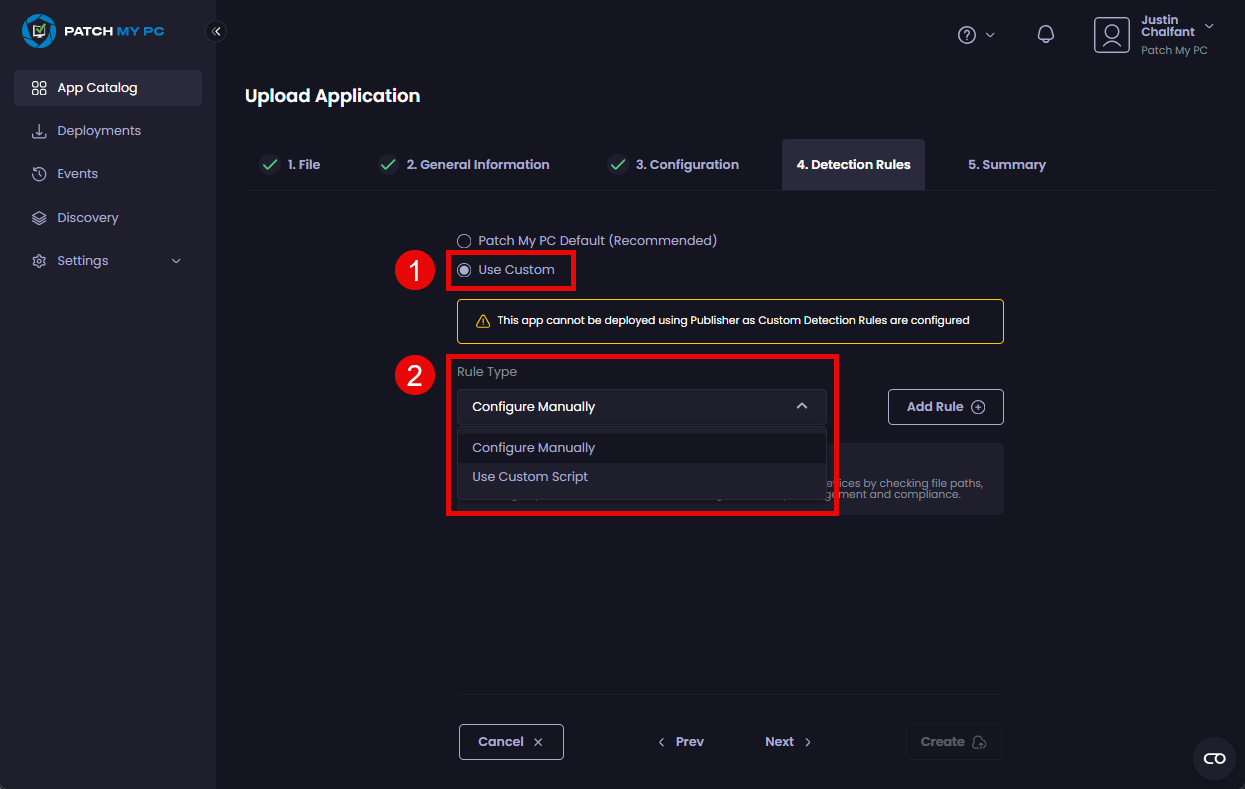The height and width of the screenshot is (789, 1245).
Task: Click Next to proceed to summary
Action: [x=788, y=742]
